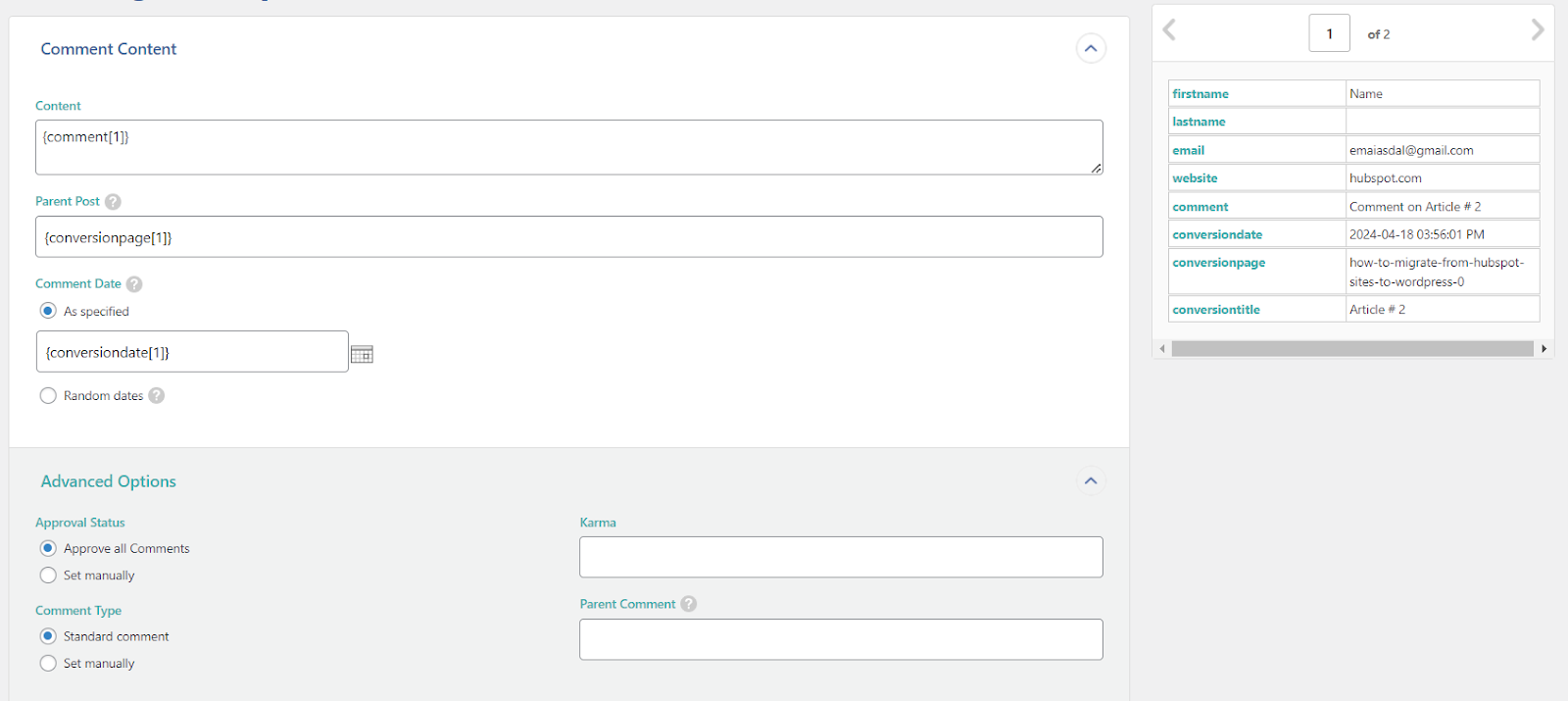Viewport: 1568px width, 701px height.
Task: Click the horizontal scrollbar in preview panel
Action: coord(1352,349)
